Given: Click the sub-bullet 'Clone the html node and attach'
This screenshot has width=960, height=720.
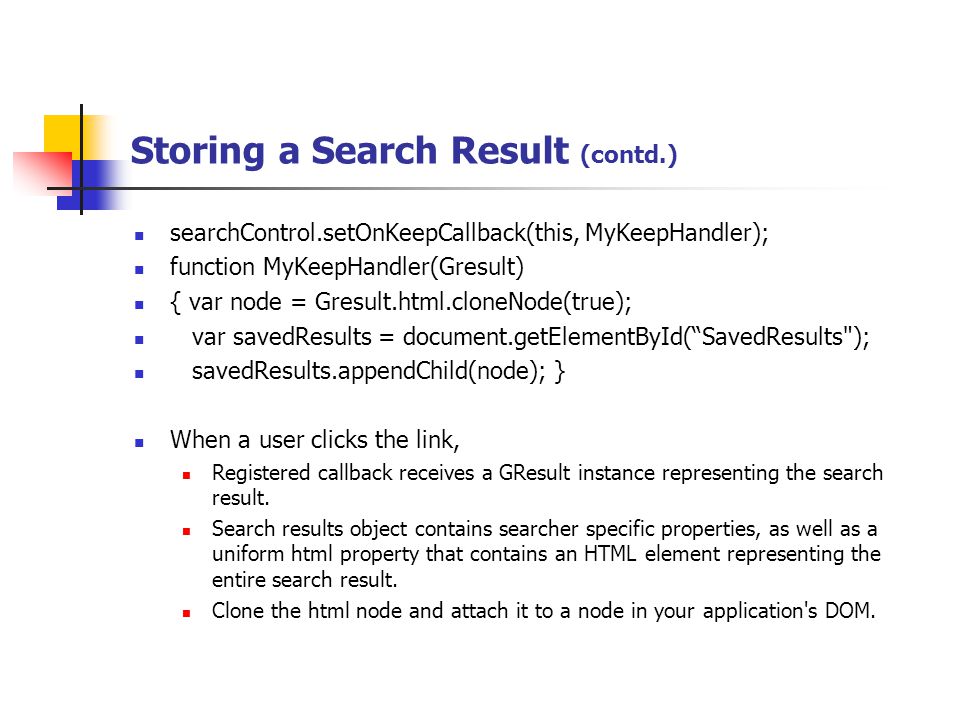Looking at the screenshot, I should [x=544, y=611].
